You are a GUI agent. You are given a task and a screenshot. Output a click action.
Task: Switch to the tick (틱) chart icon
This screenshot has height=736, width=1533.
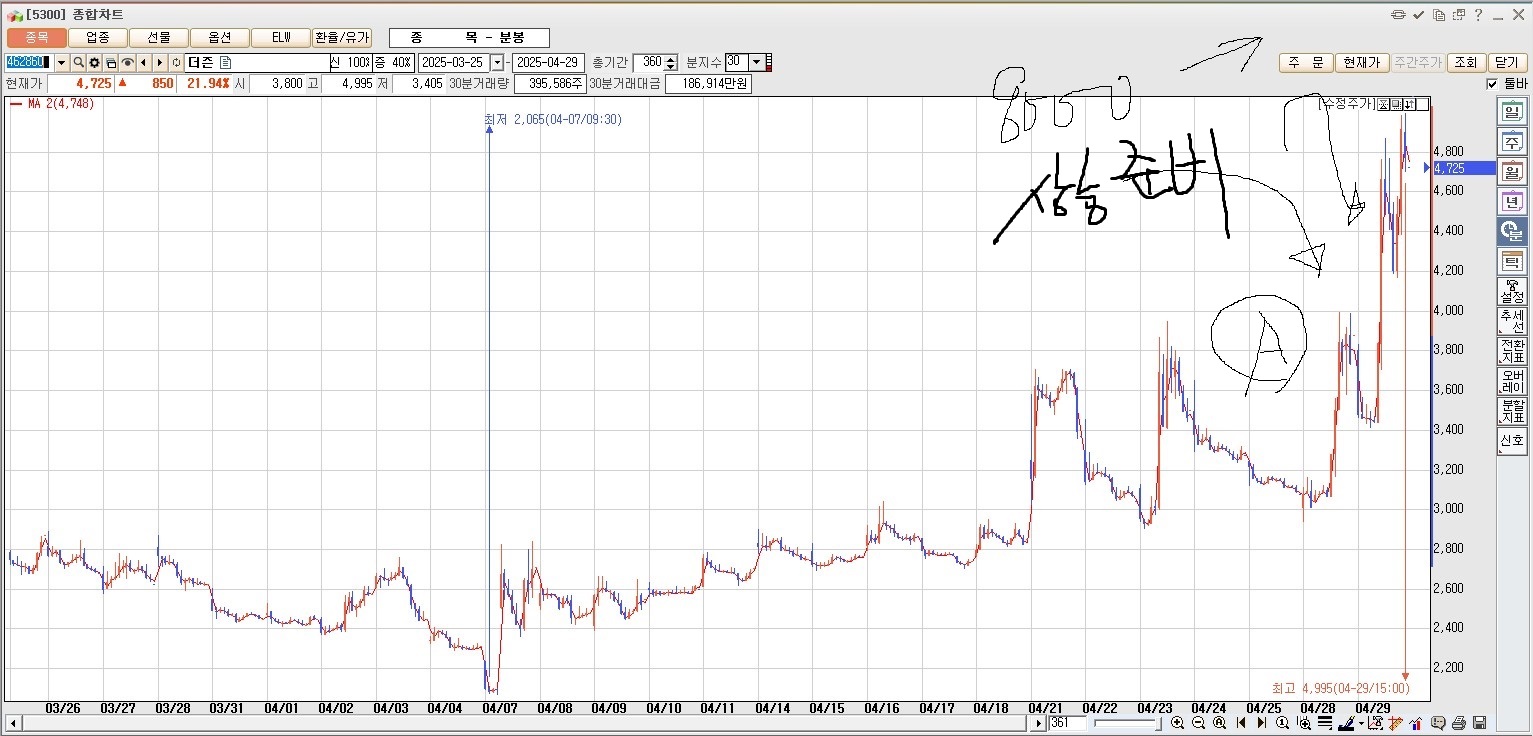click(1511, 261)
